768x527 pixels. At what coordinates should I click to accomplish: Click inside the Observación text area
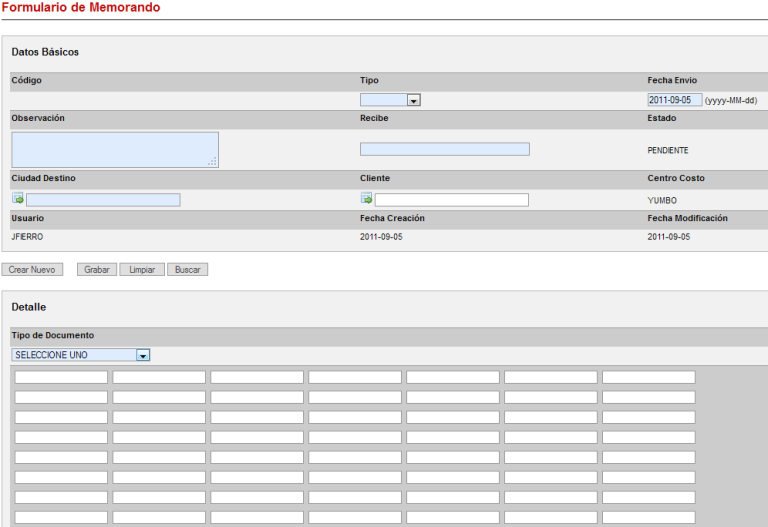coord(114,149)
